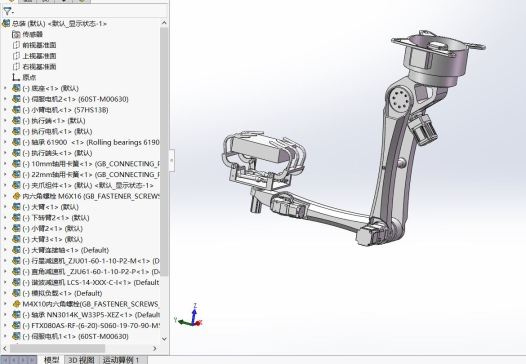Expand the 下转臂2<1> tree node
Viewport: 526px width, 364px height.
5,218
